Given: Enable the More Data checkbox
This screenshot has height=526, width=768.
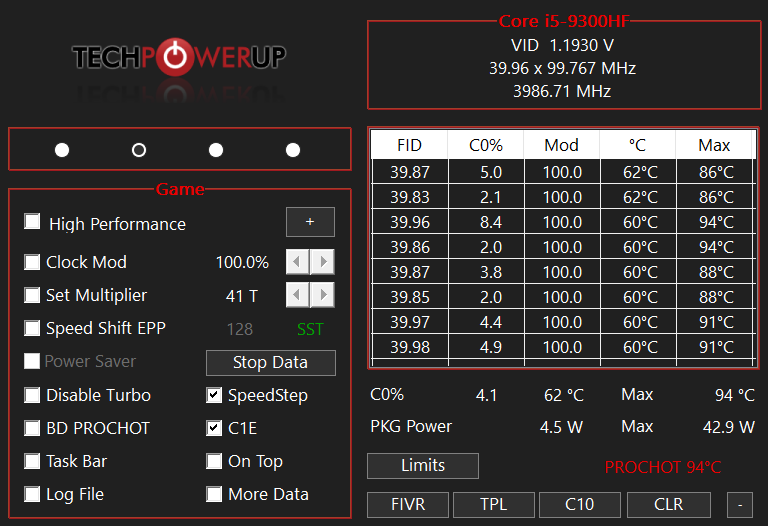Looking at the screenshot, I should 214,494.
